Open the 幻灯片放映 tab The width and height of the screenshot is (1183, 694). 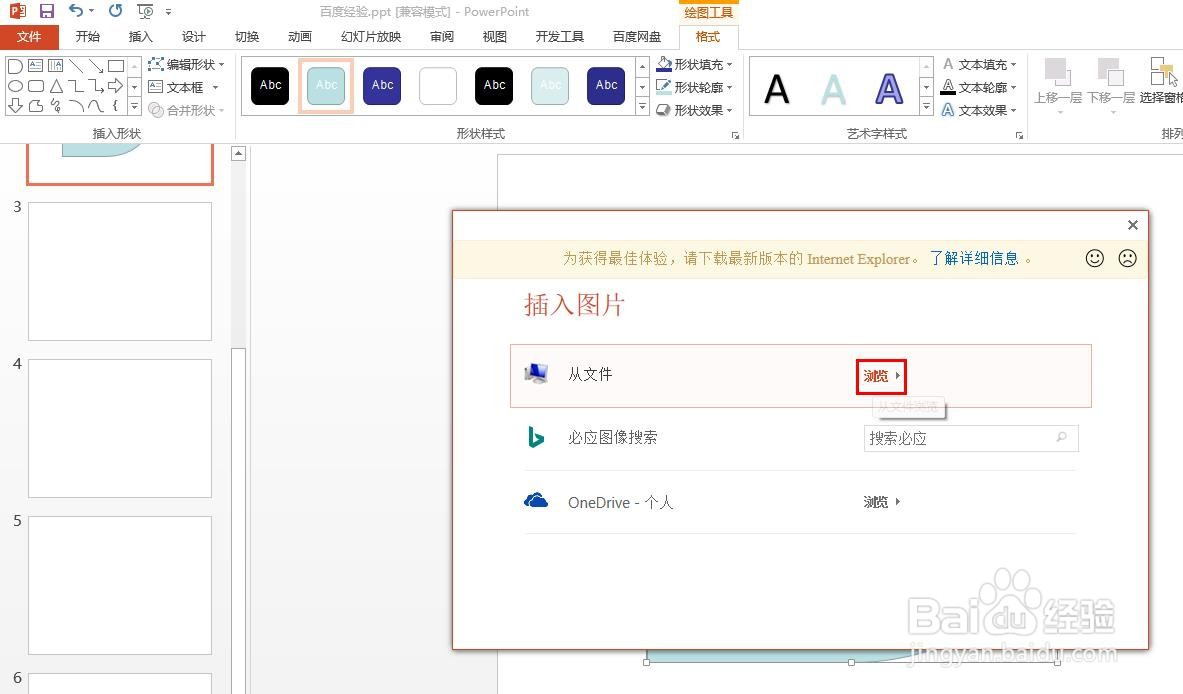[371, 36]
